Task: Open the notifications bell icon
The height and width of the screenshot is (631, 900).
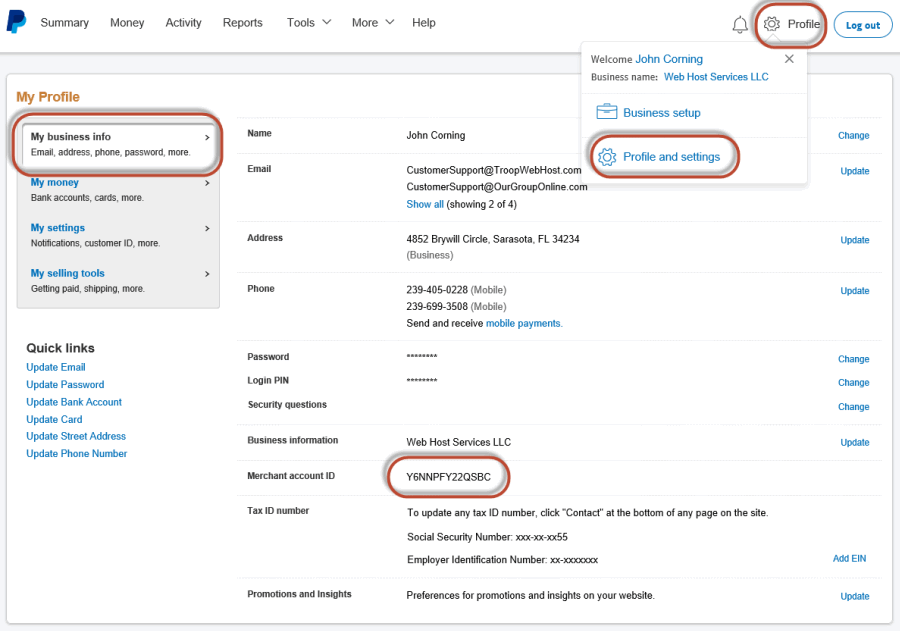Action: tap(740, 25)
